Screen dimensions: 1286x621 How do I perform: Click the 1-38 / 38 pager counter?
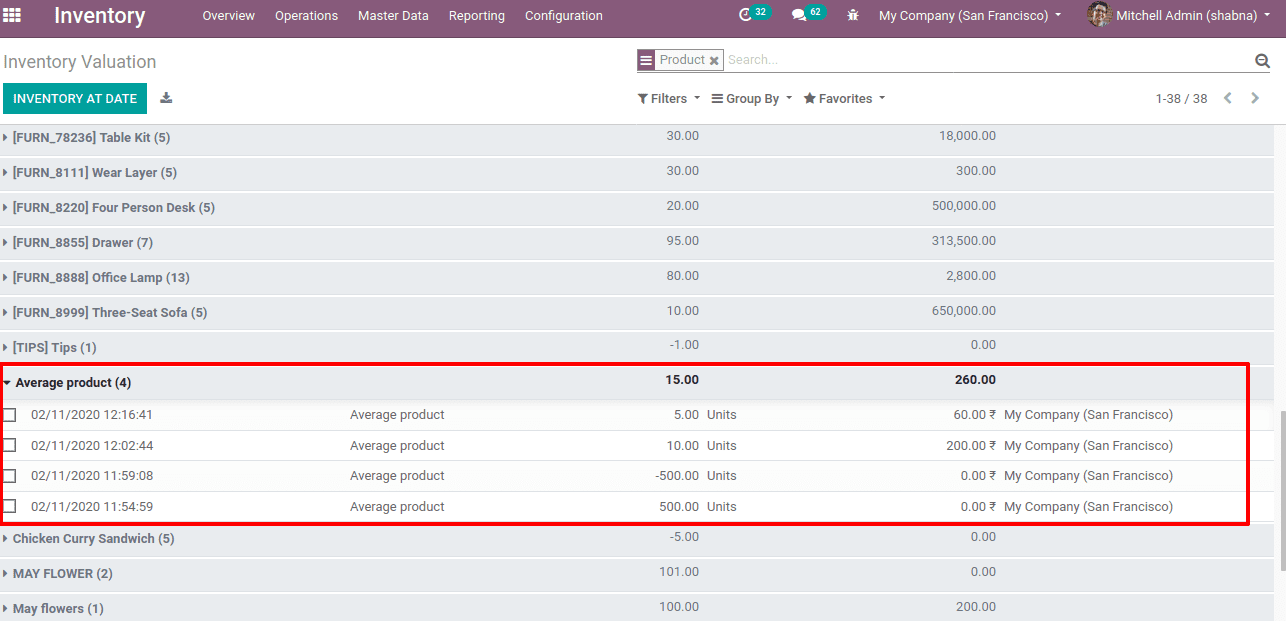pyautogui.click(x=1181, y=99)
